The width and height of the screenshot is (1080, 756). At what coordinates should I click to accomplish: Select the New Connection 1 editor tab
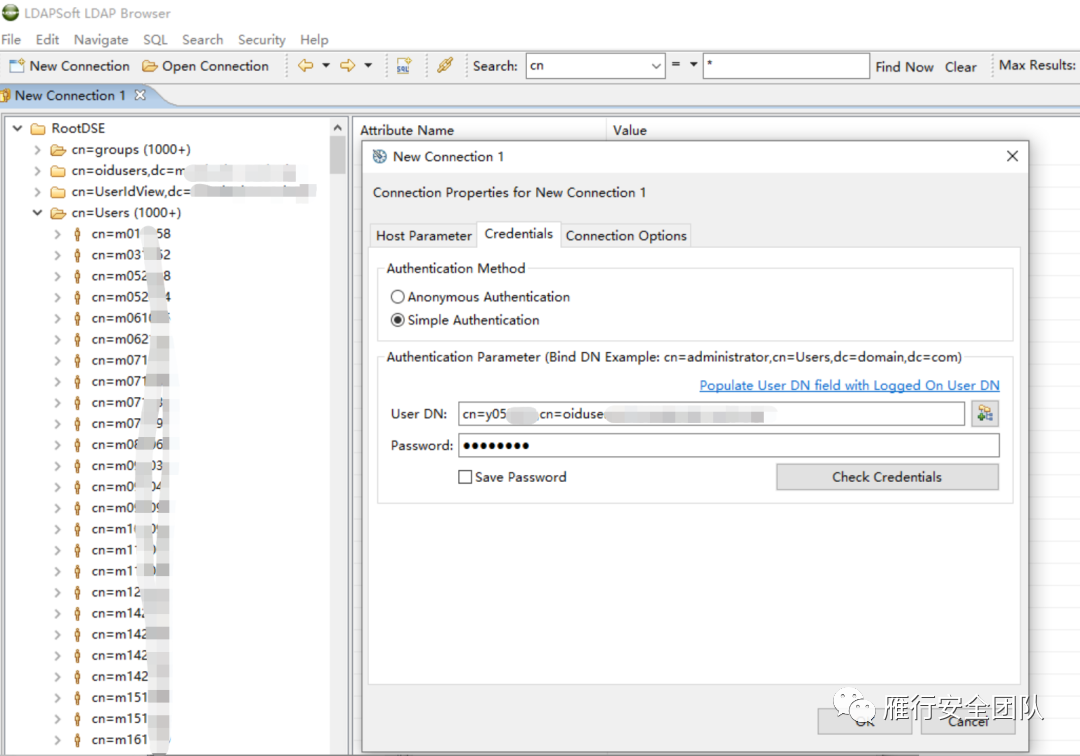(x=70, y=96)
